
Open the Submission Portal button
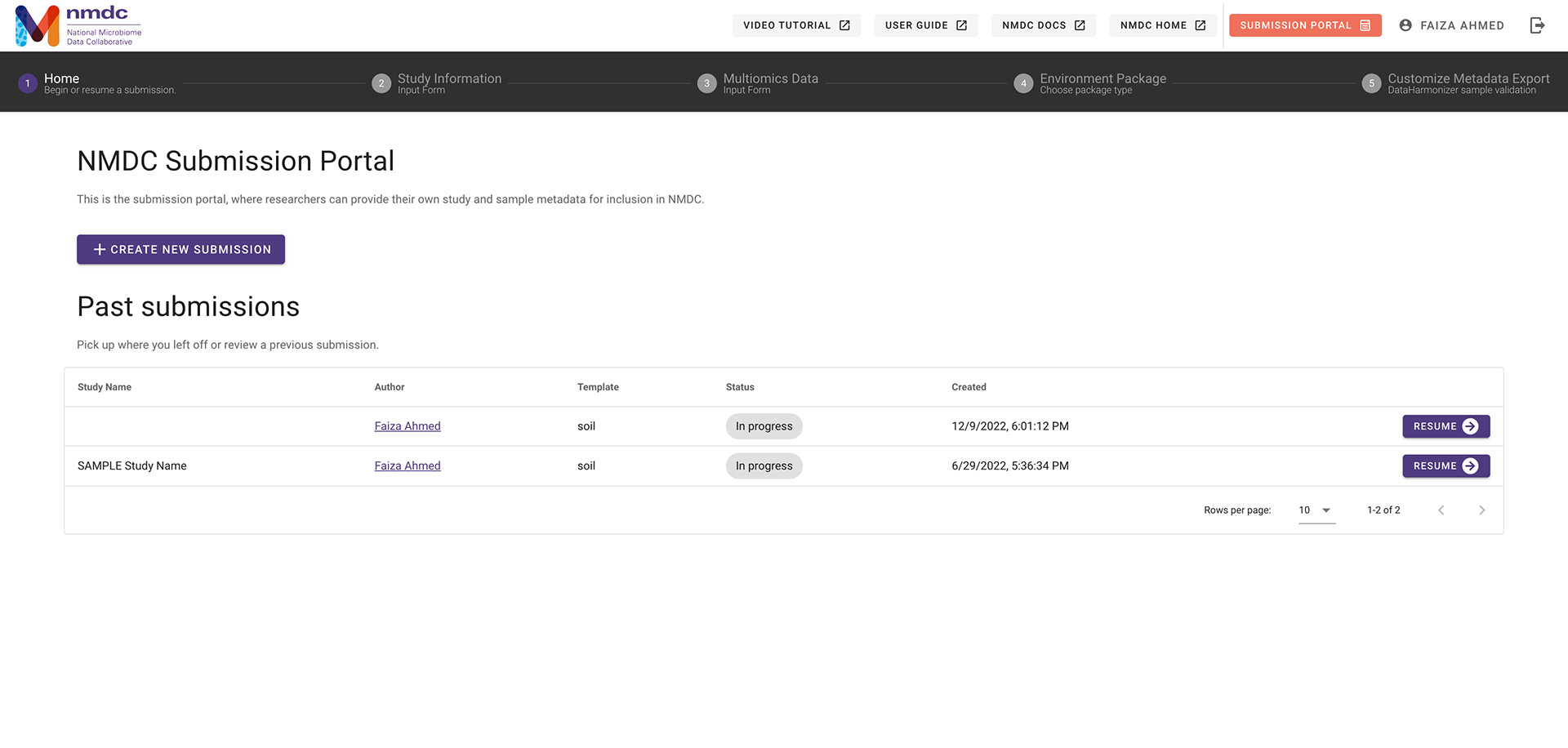[1305, 25]
